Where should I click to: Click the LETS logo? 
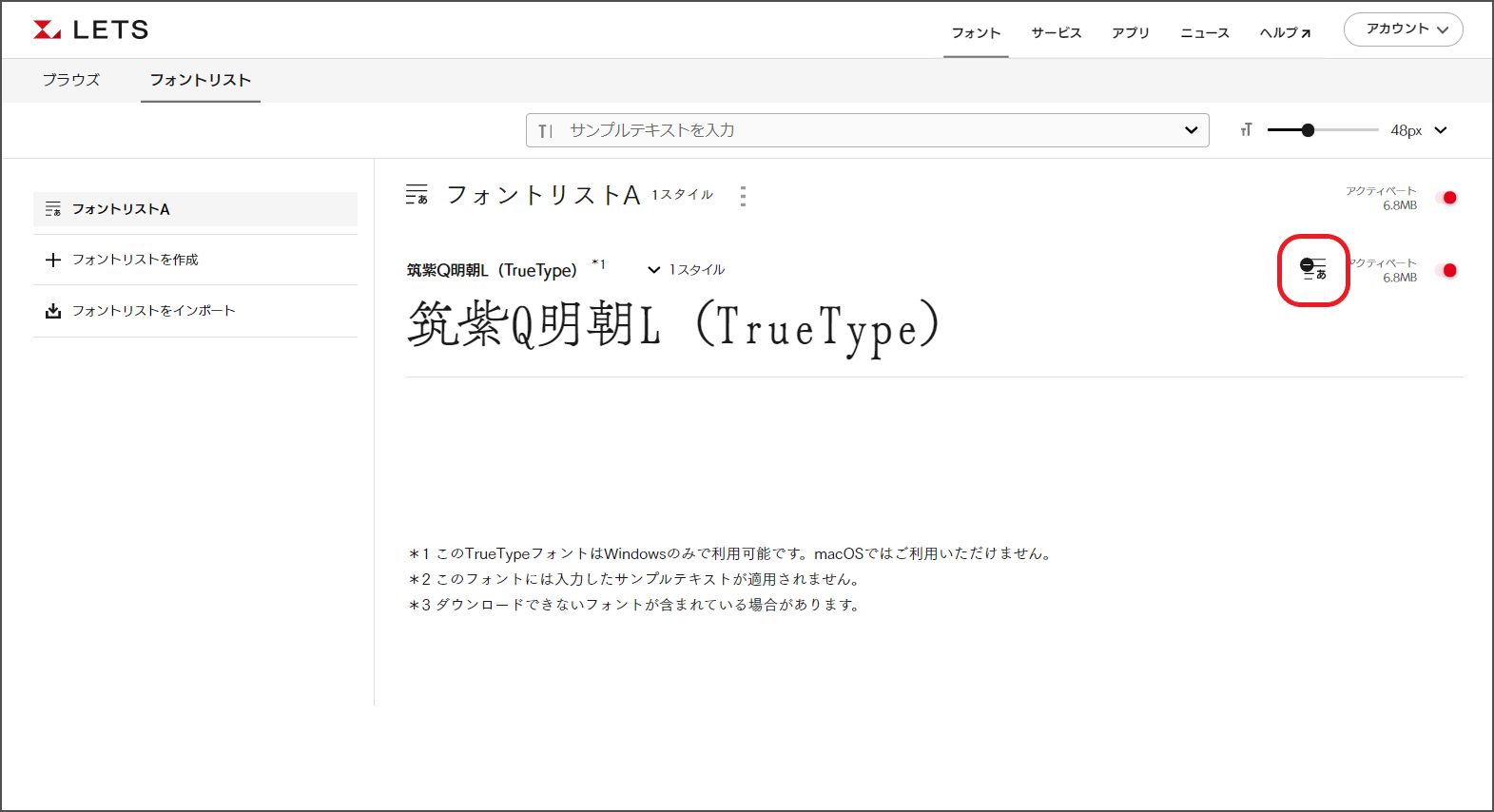tap(90, 29)
